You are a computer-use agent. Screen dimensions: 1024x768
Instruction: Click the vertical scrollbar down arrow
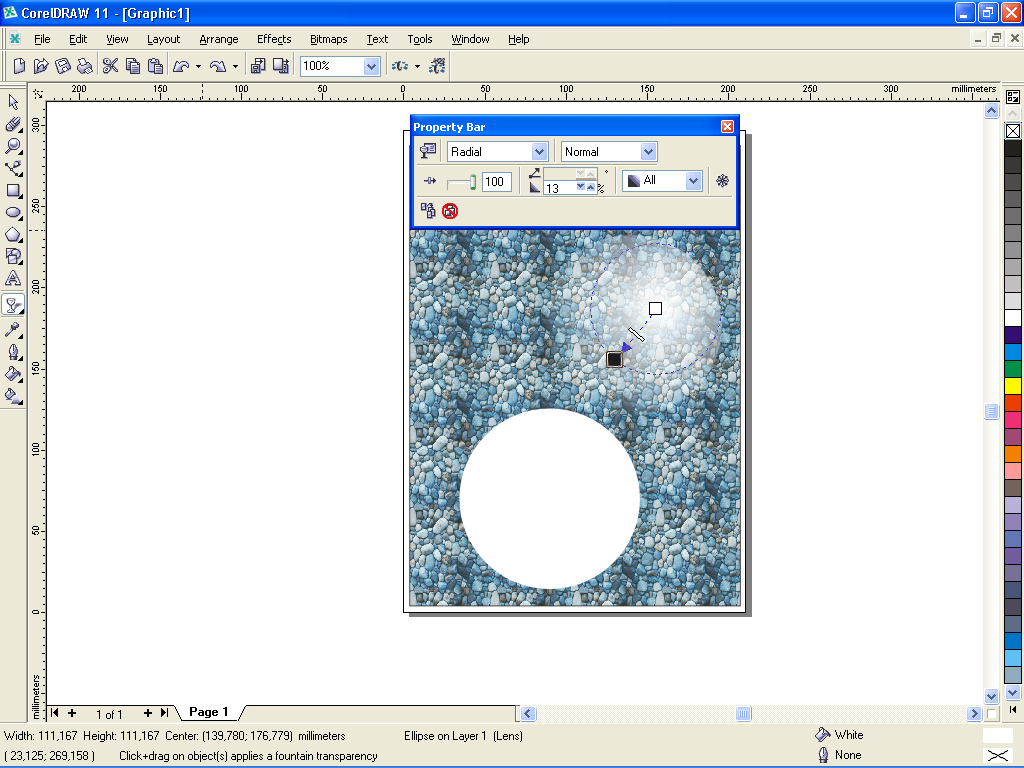(x=991, y=696)
